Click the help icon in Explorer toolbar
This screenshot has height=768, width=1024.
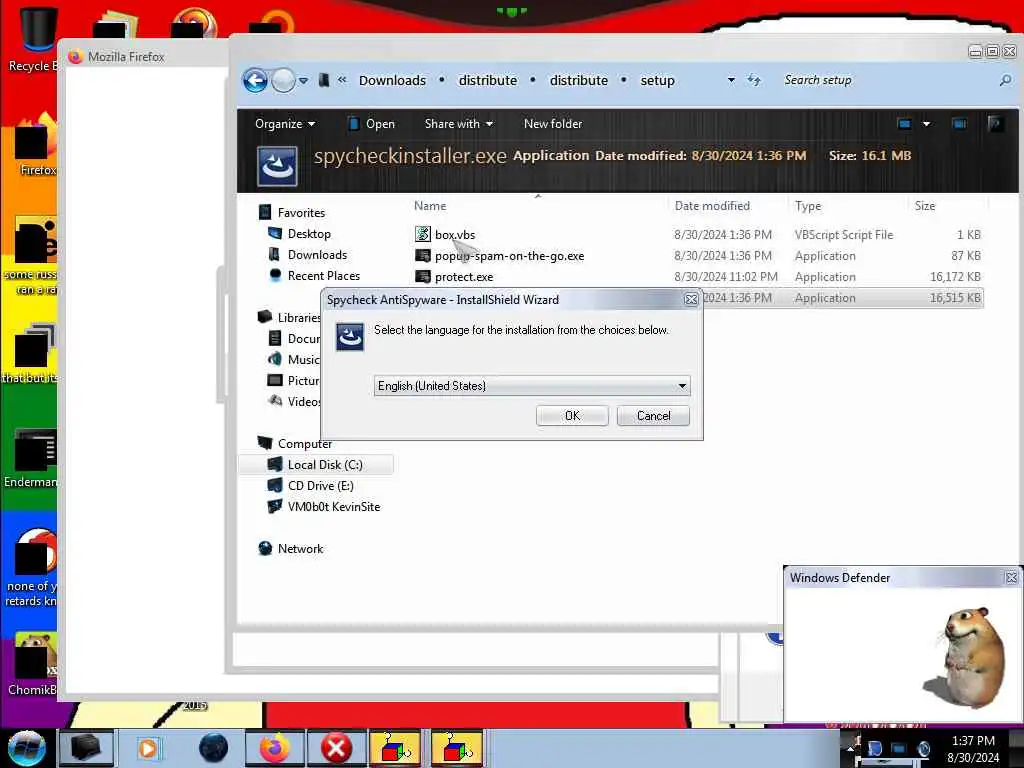tap(995, 123)
